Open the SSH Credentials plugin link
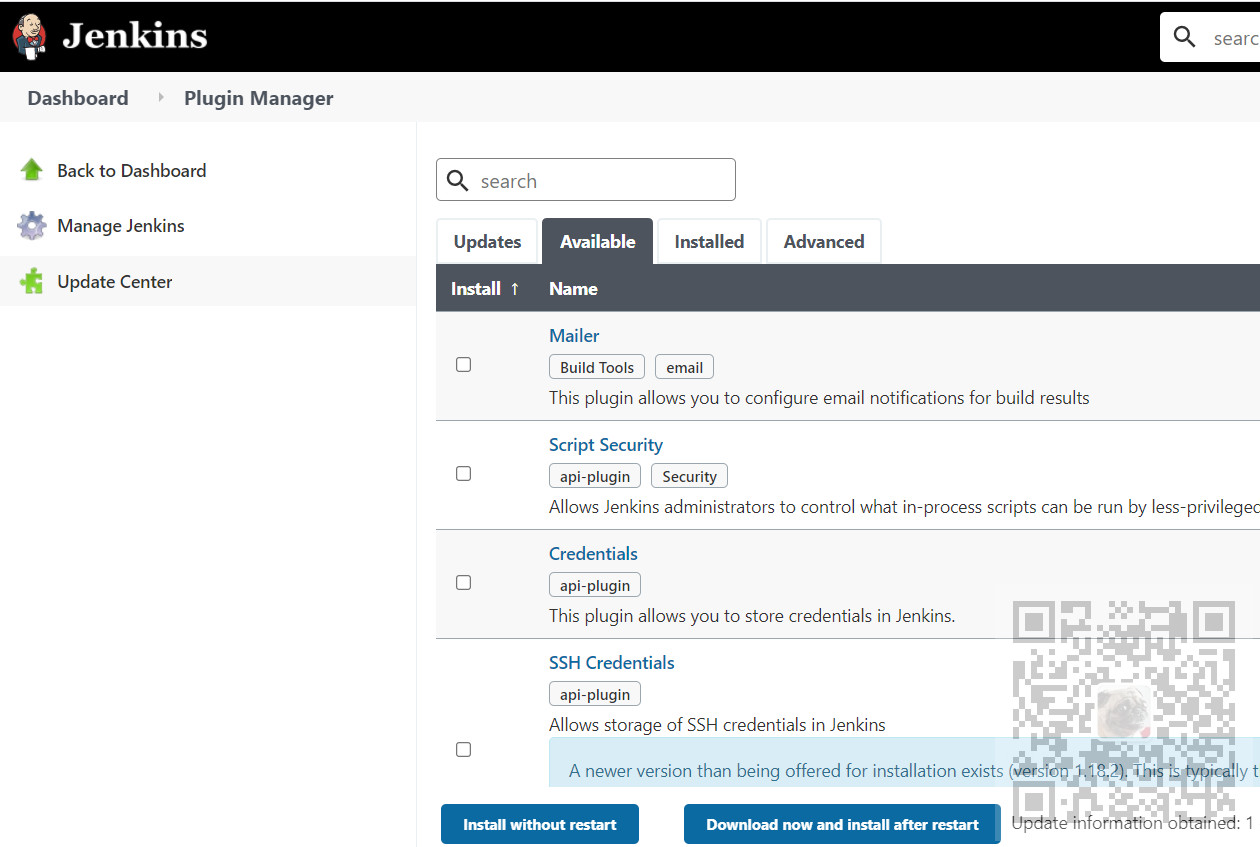The height and width of the screenshot is (847, 1260). (612, 663)
